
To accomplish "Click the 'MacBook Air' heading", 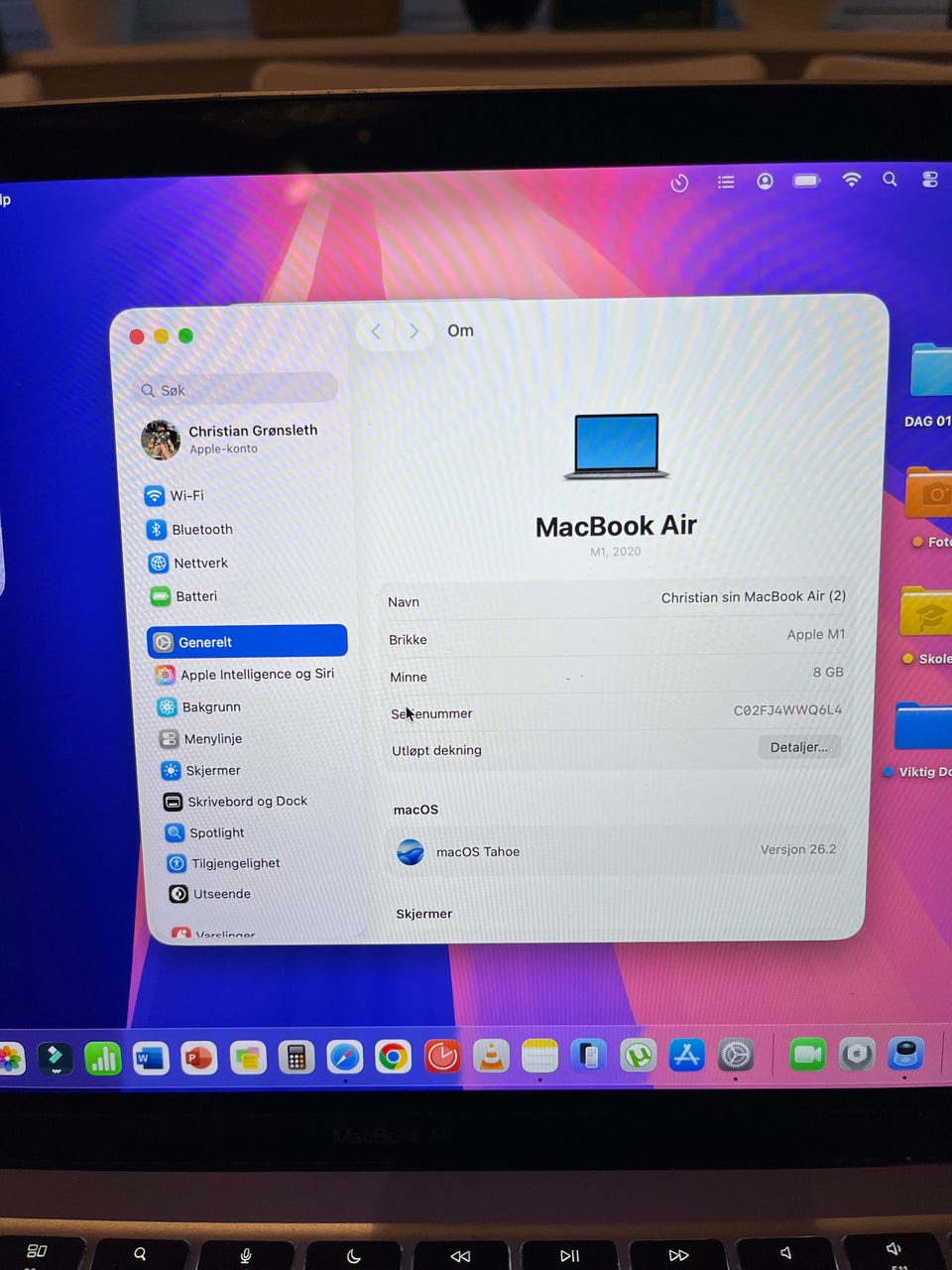I will click(x=616, y=526).
